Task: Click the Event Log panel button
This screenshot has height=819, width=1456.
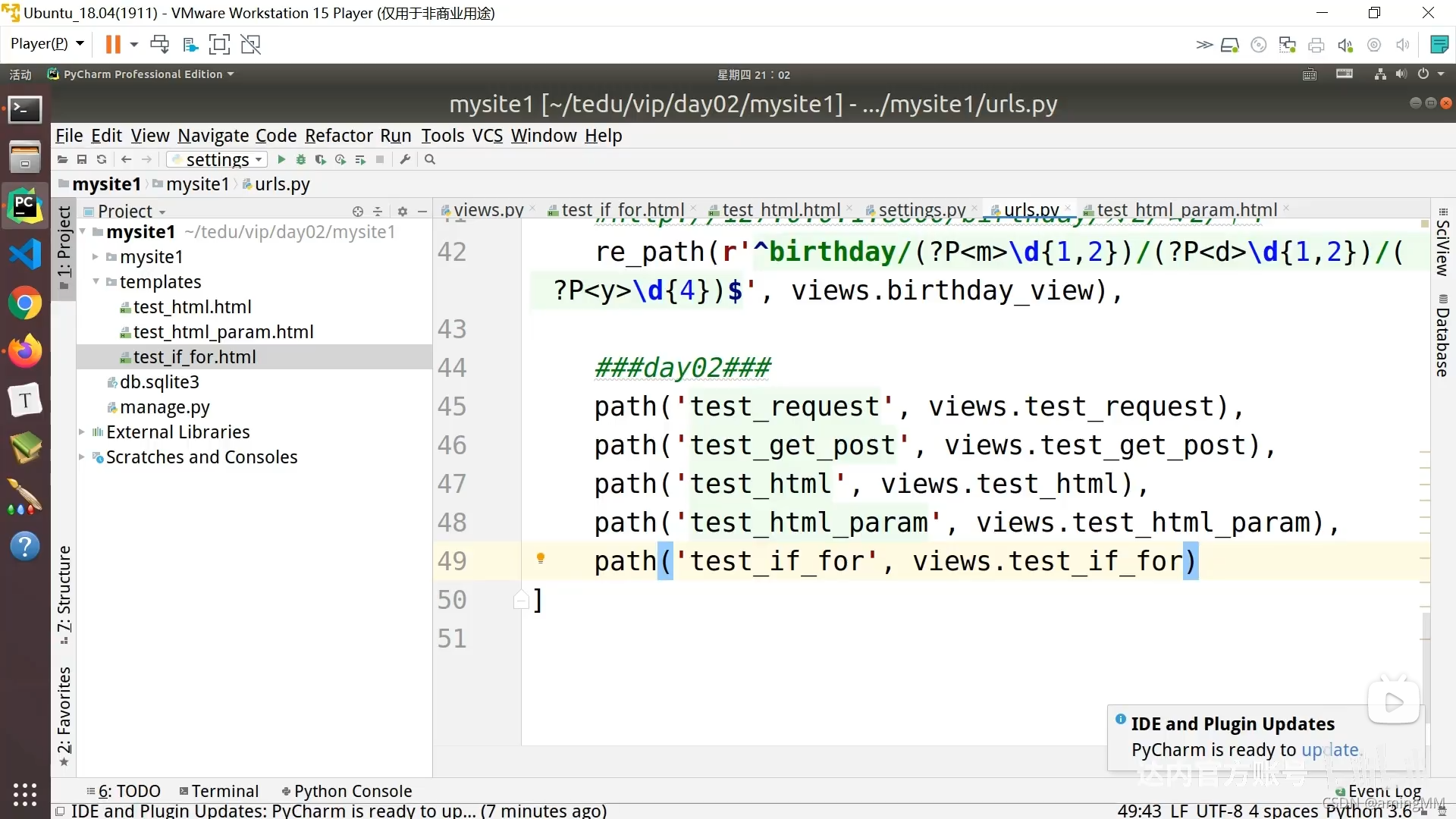Action: [1383, 790]
